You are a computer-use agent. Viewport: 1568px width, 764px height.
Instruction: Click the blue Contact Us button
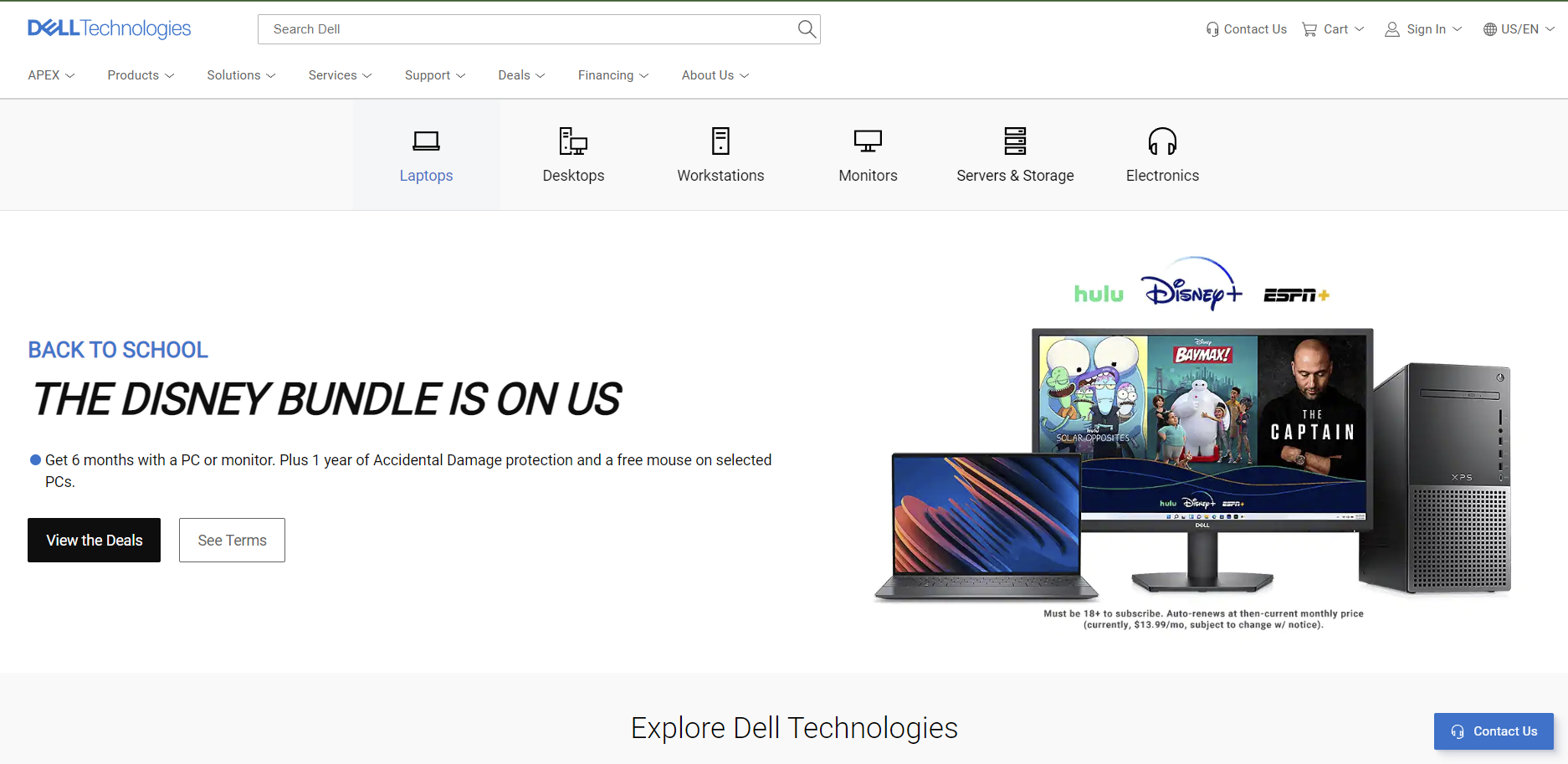[x=1493, y=731]
